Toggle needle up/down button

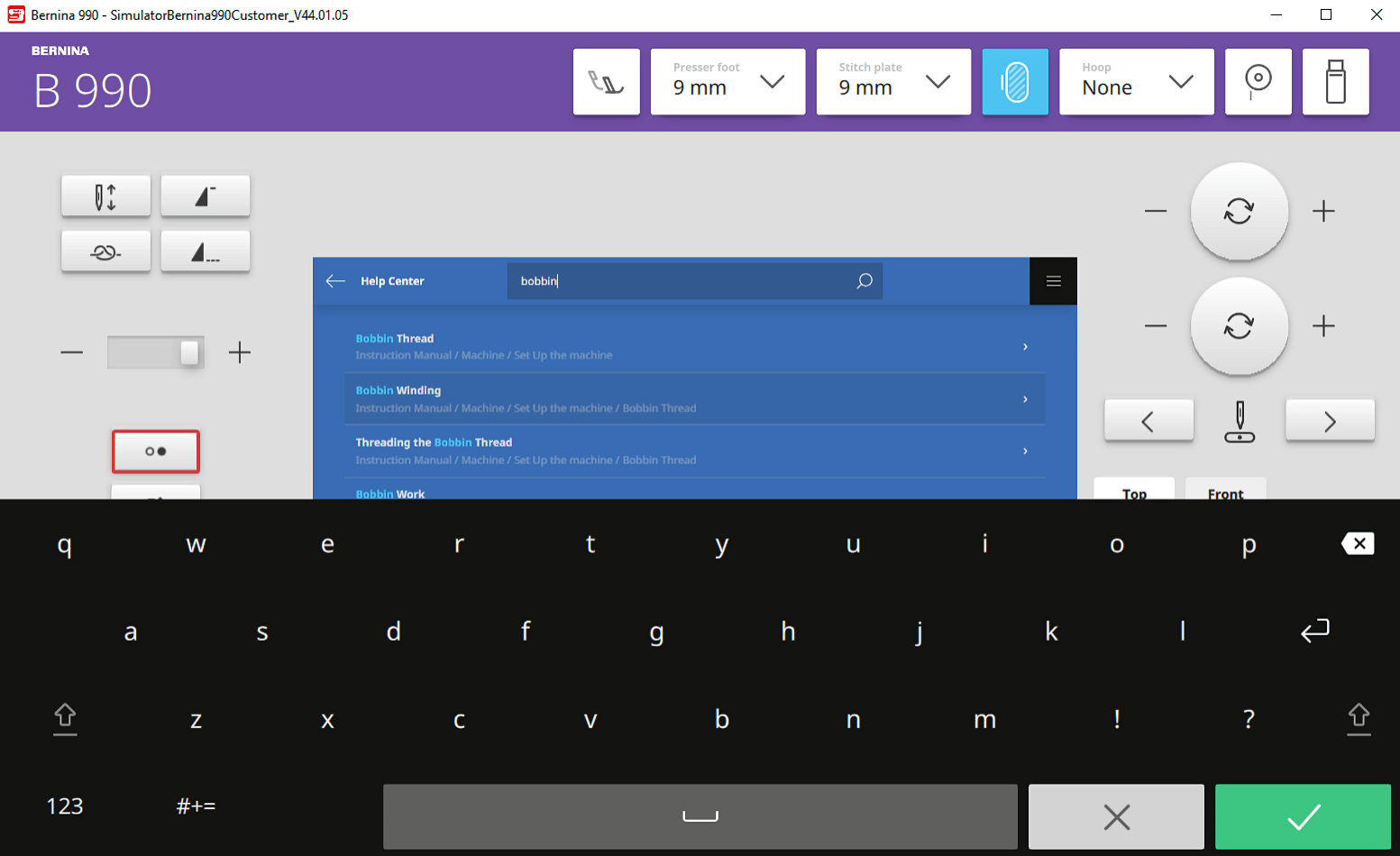[105, 196]
